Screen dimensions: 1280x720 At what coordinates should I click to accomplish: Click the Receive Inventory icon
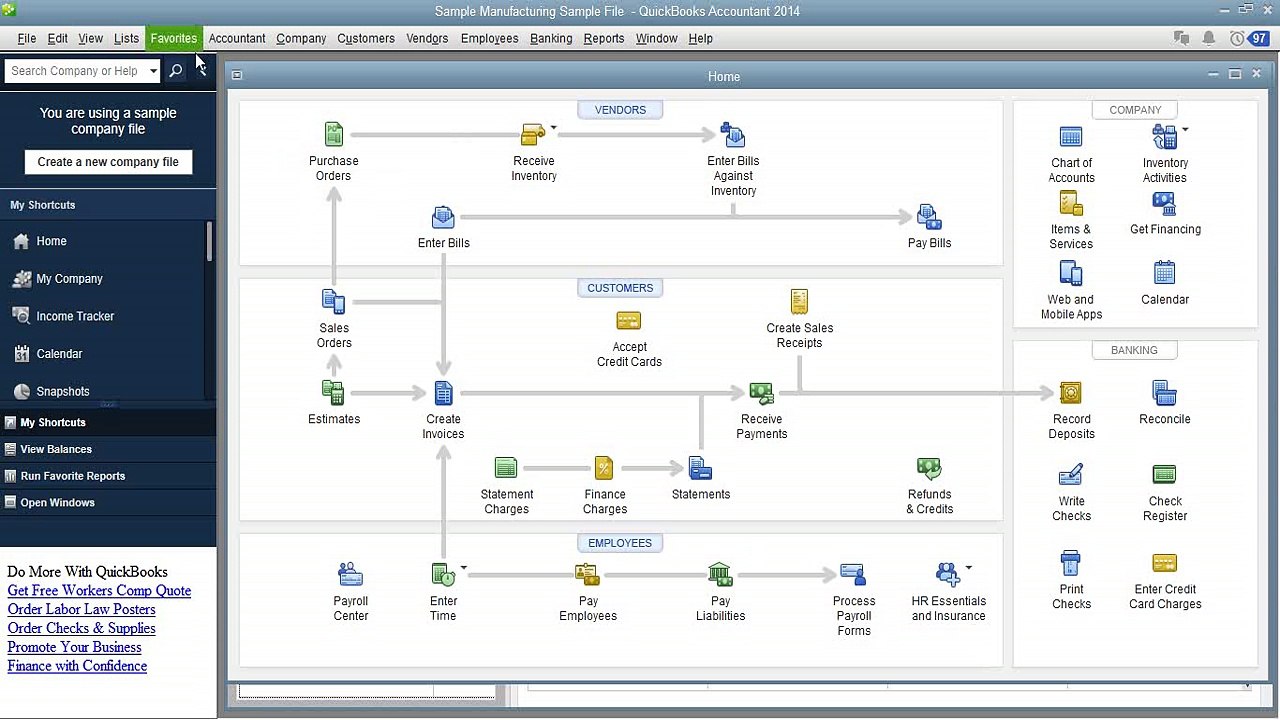click(x=533, y=134)
